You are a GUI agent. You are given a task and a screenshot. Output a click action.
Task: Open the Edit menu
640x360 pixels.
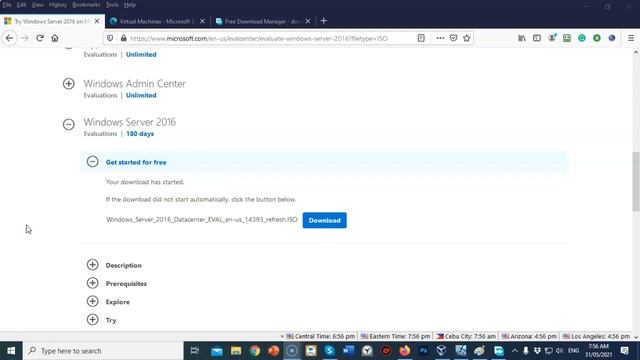click(22, 5)
